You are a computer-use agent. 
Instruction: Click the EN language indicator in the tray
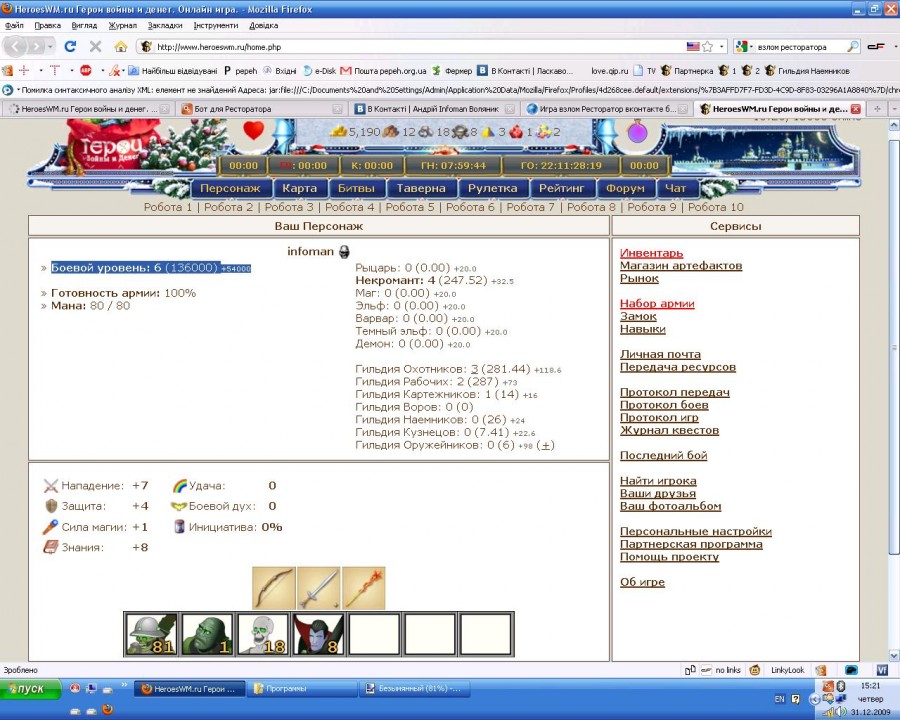tap(779, 699)
